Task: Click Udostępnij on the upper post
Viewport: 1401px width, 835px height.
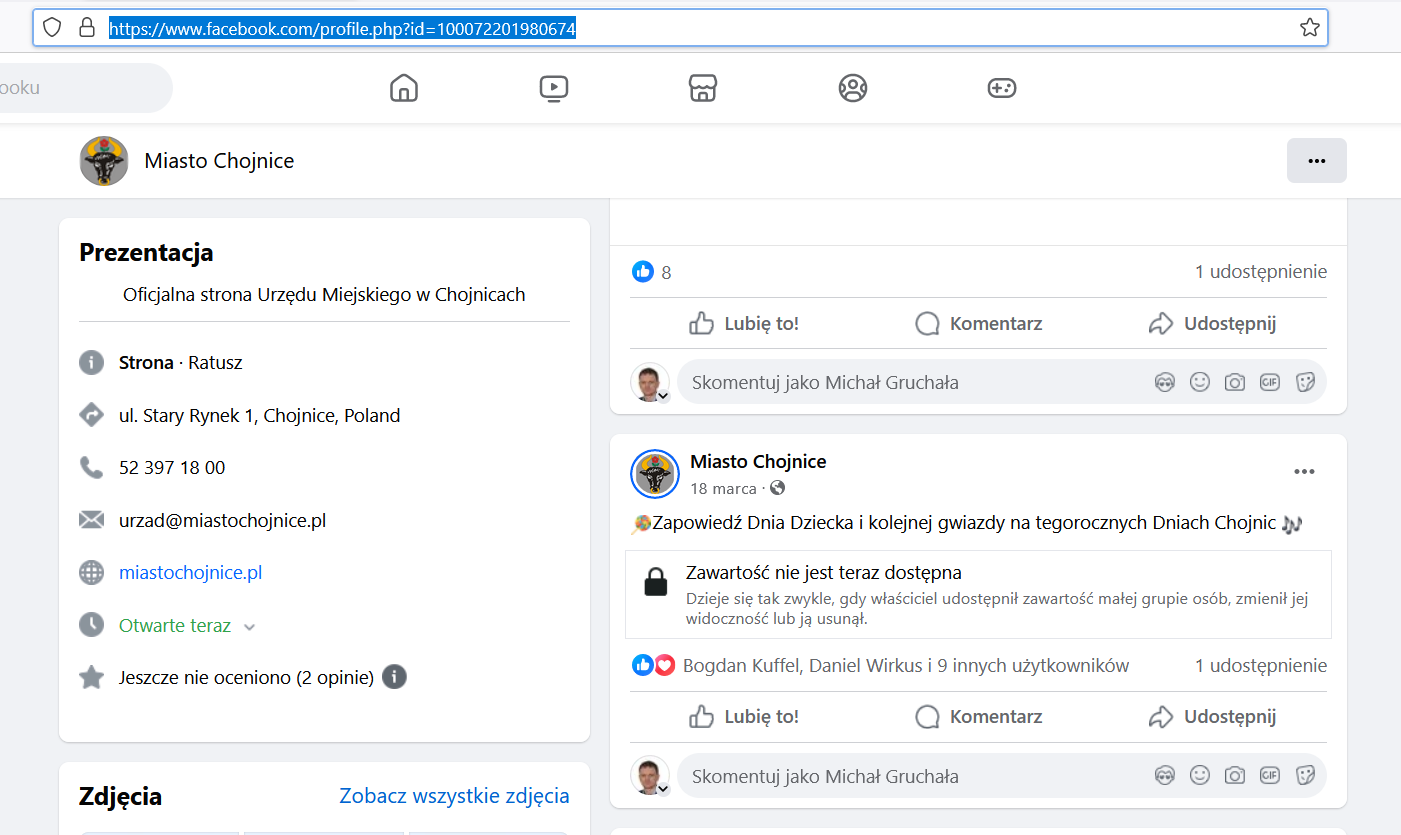Action: pos(1212,323)
